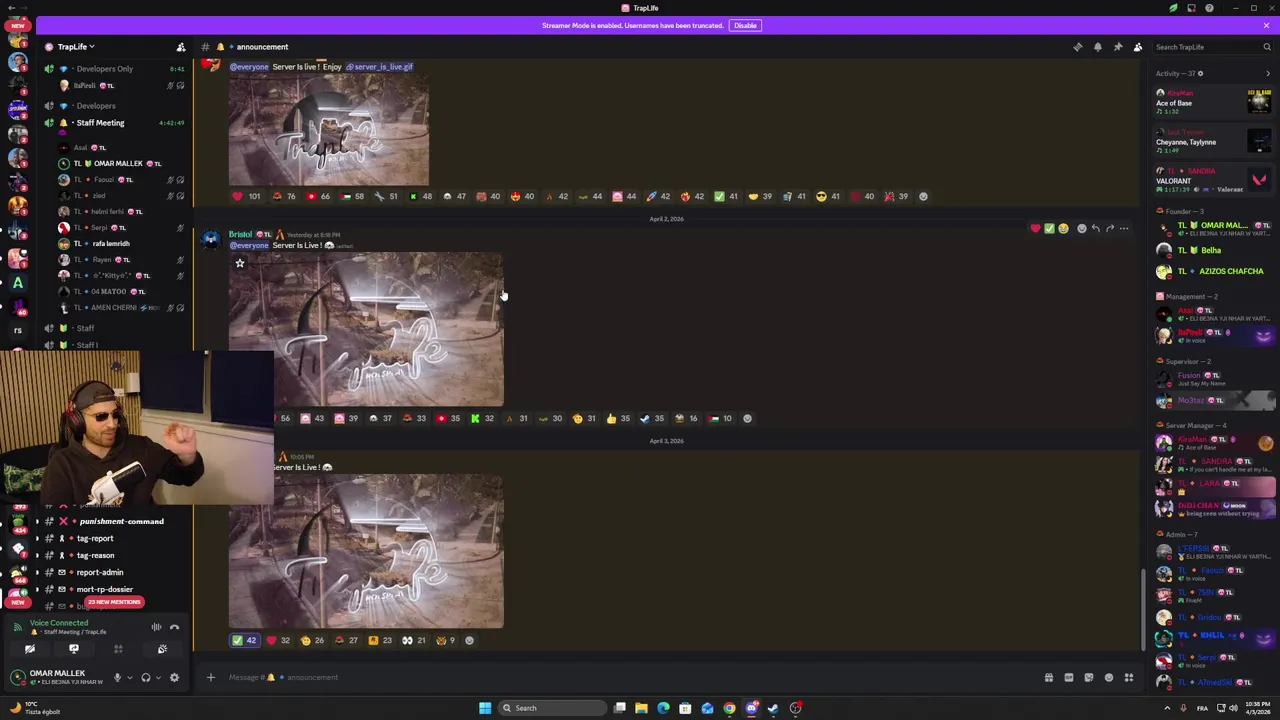The width and height of the screenshot is (1280, 720).
Task: Toggle the camera on
Action: pos(29,649)
